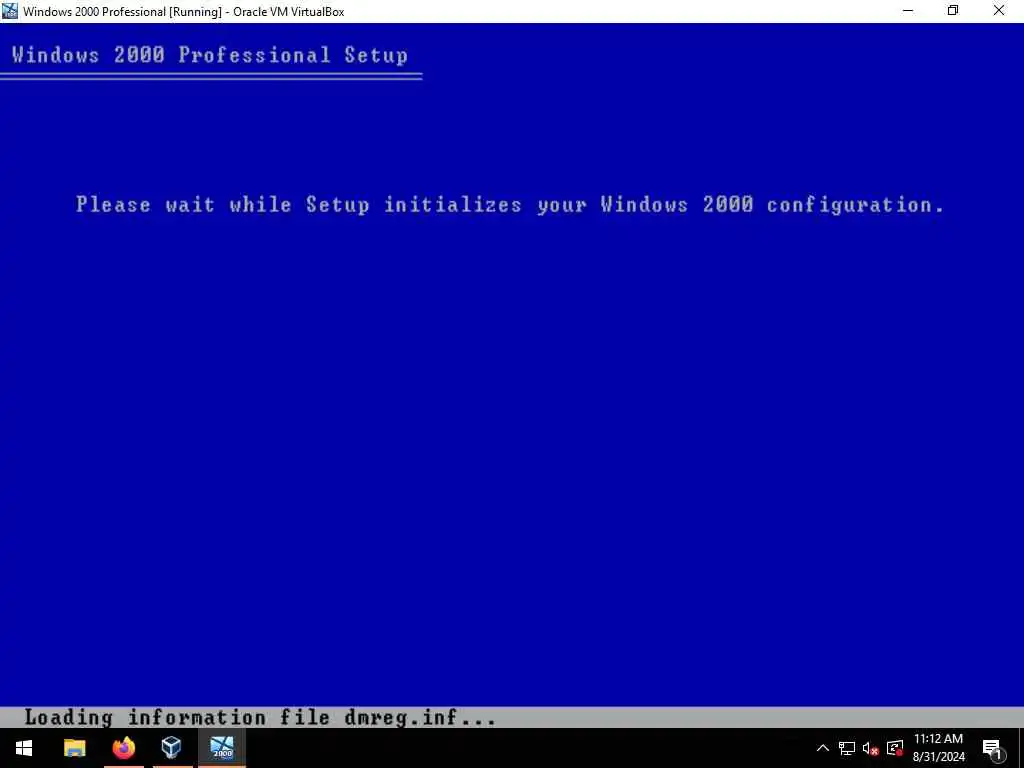The image size is (1024, 768).
Task: Open VirtualBox Manager taskbar icon
Action: [x=172, y=748]
